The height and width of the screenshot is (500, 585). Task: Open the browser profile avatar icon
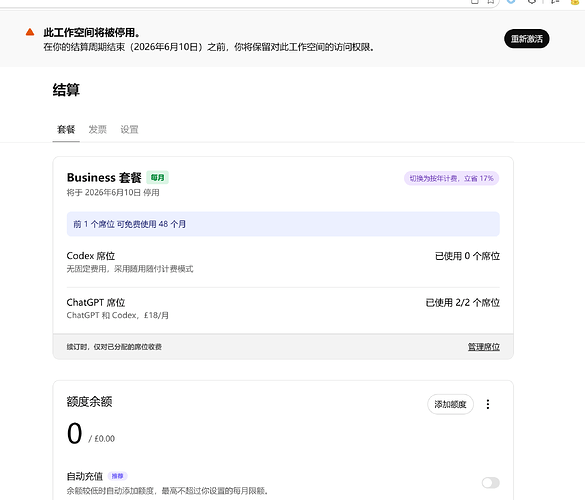pyautogui.click(x=576, y=1)
